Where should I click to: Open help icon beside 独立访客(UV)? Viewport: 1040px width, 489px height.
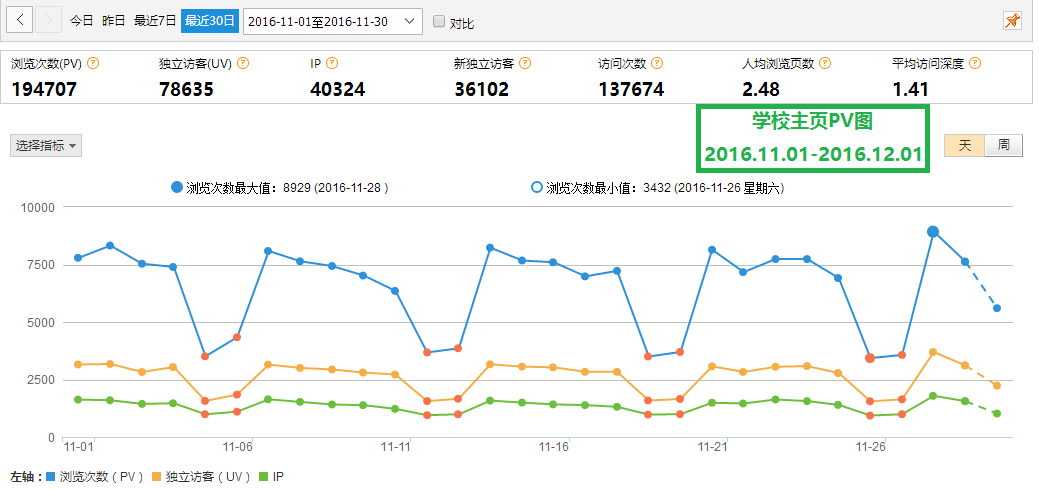(x=243, y=63)
